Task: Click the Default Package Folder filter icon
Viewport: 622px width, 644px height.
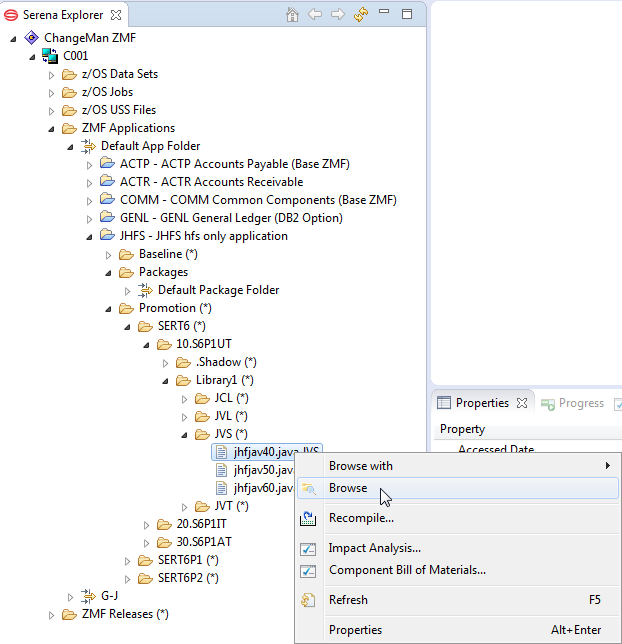Action: pos(145,290)
